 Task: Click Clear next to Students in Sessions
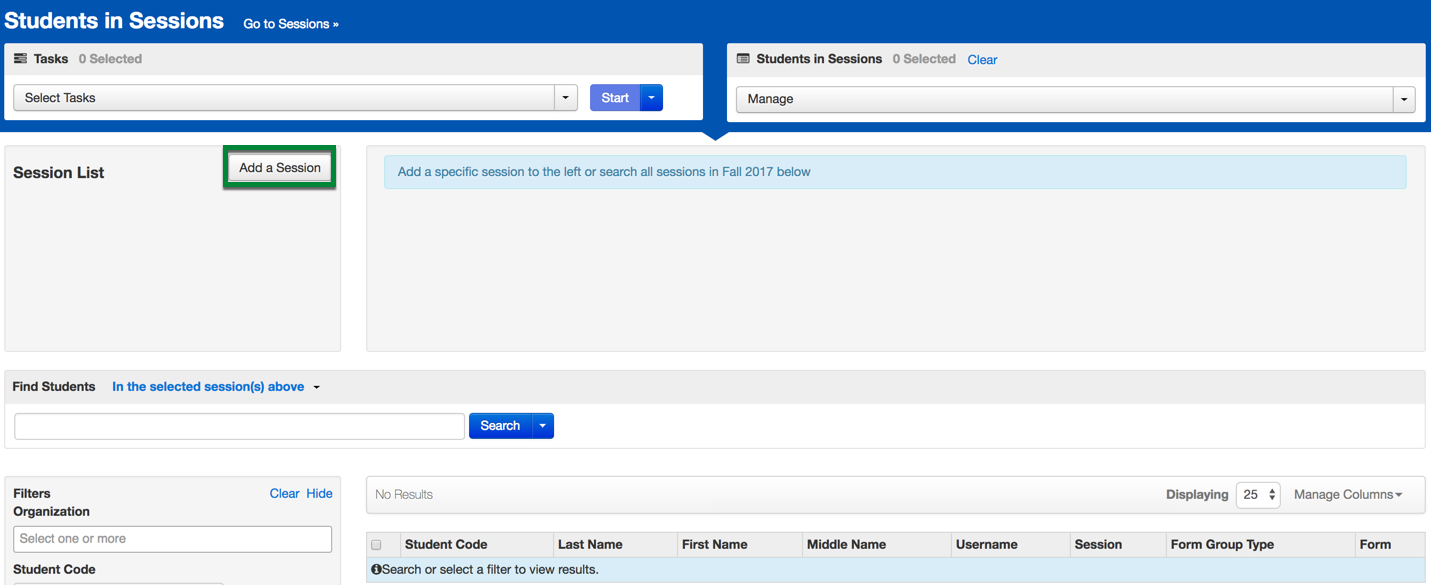pos(982,60)
